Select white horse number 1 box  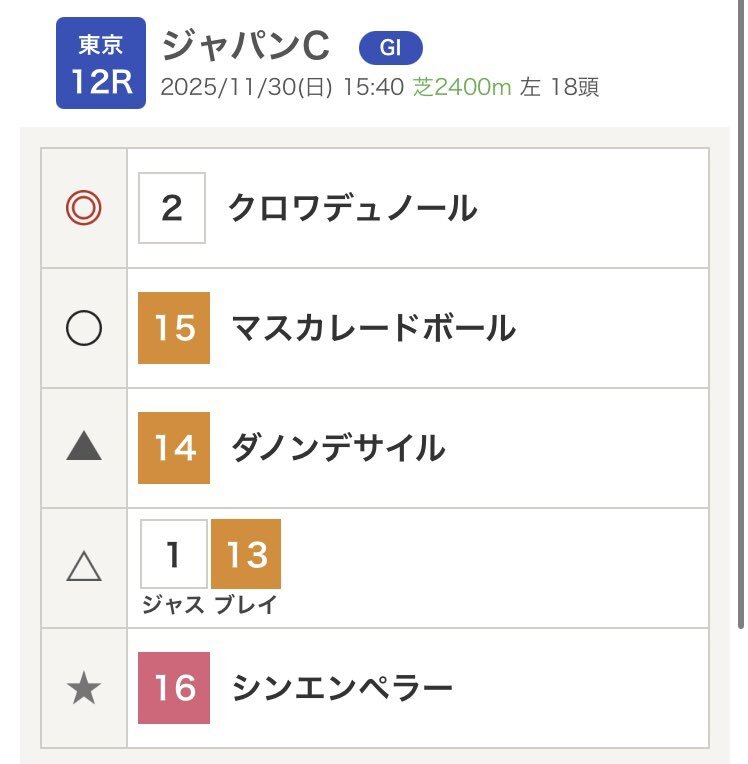coord(174,554)
